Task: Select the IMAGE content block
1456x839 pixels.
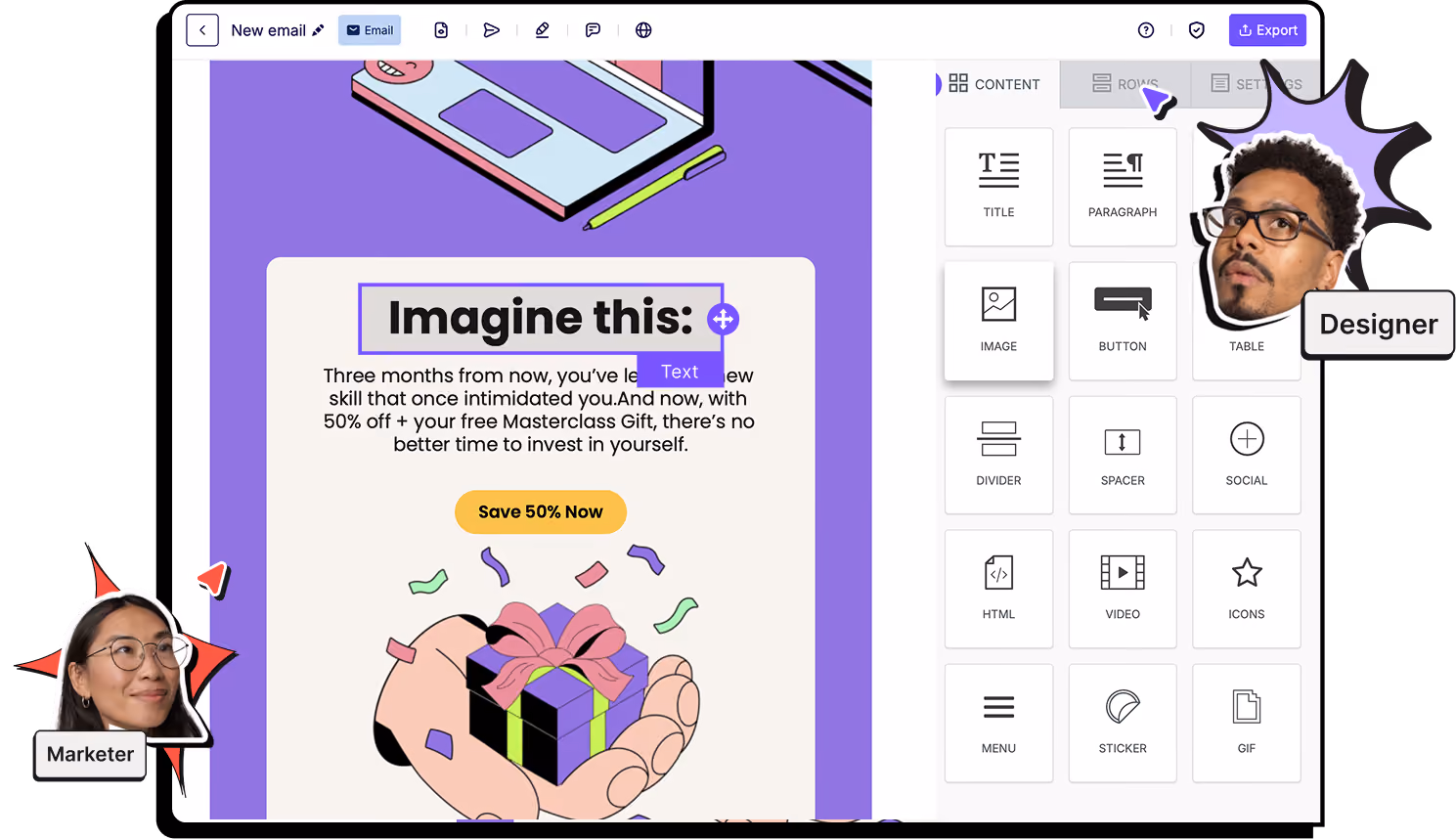Action: coord(998,321)
